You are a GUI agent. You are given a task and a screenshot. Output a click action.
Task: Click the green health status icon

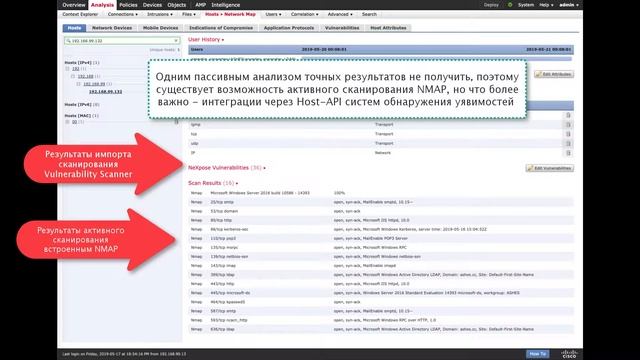(x=510, y=5)
